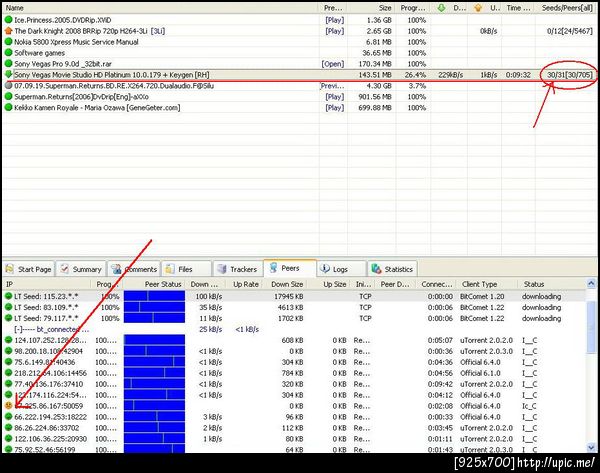Click peer icon of 66.222.194.253:18222
The height and width of the screenshot is (473, 600).
coord(8,416)
